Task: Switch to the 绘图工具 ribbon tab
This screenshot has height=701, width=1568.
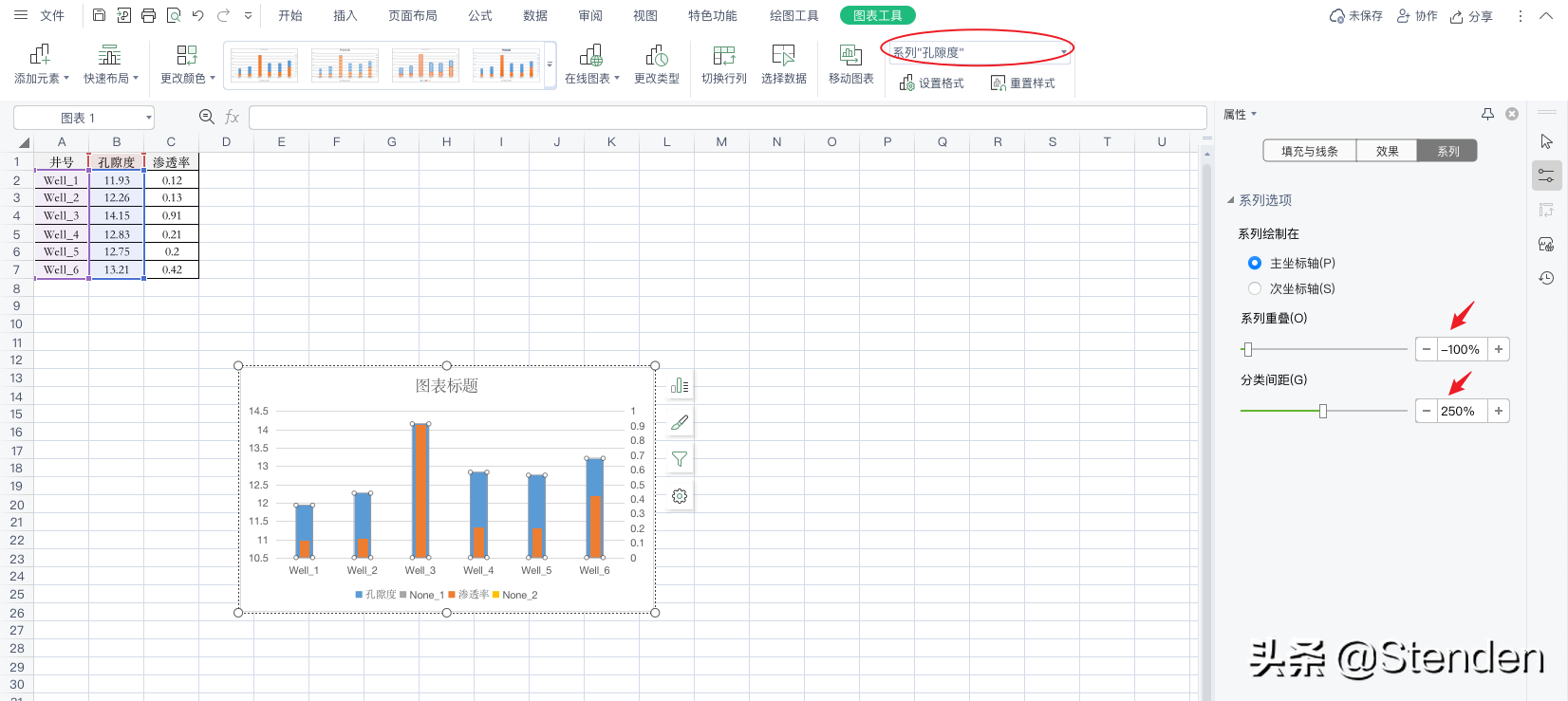Action: click(x=794, y=15)
